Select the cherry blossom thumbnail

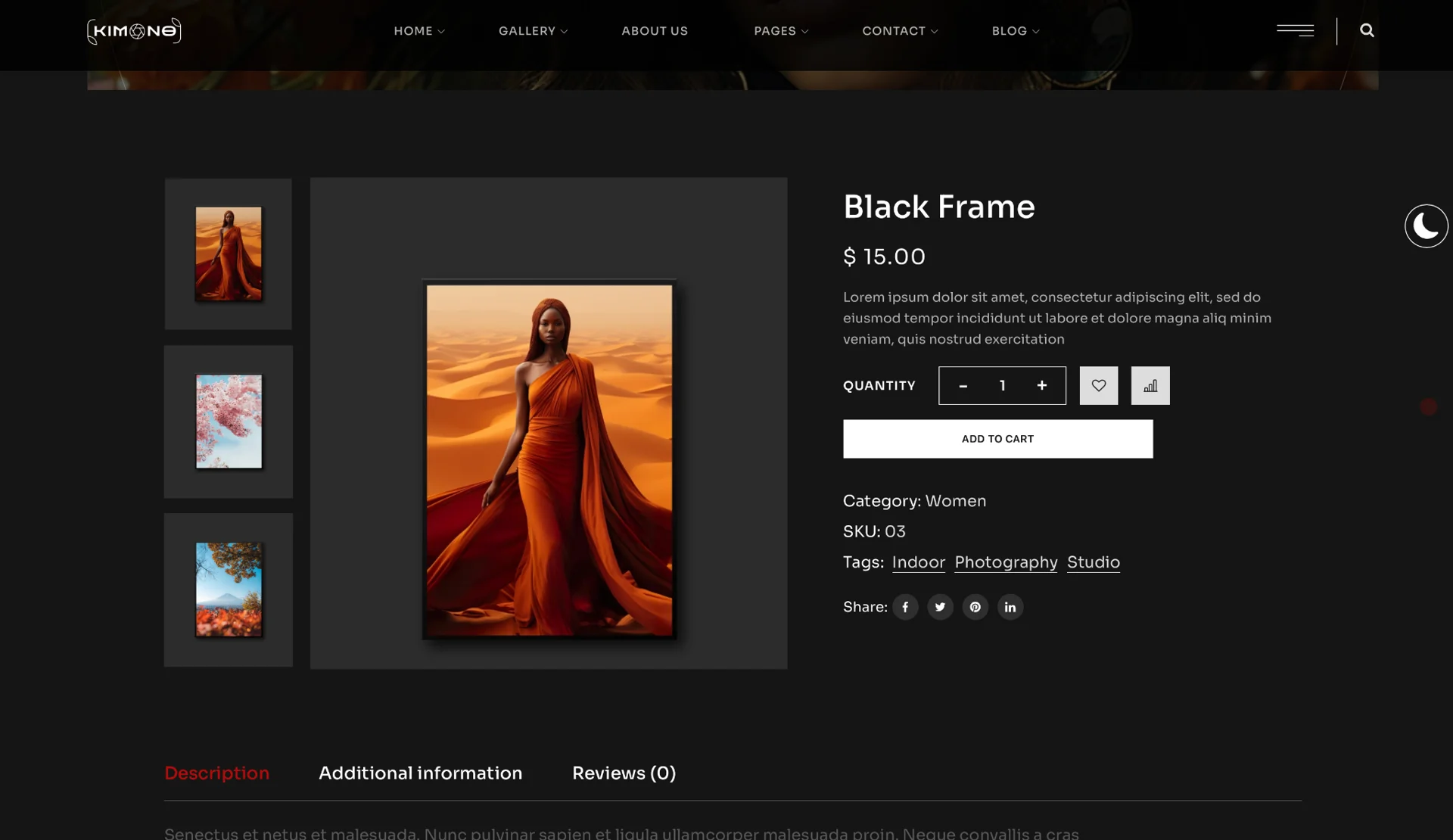(x=229, y=422)
